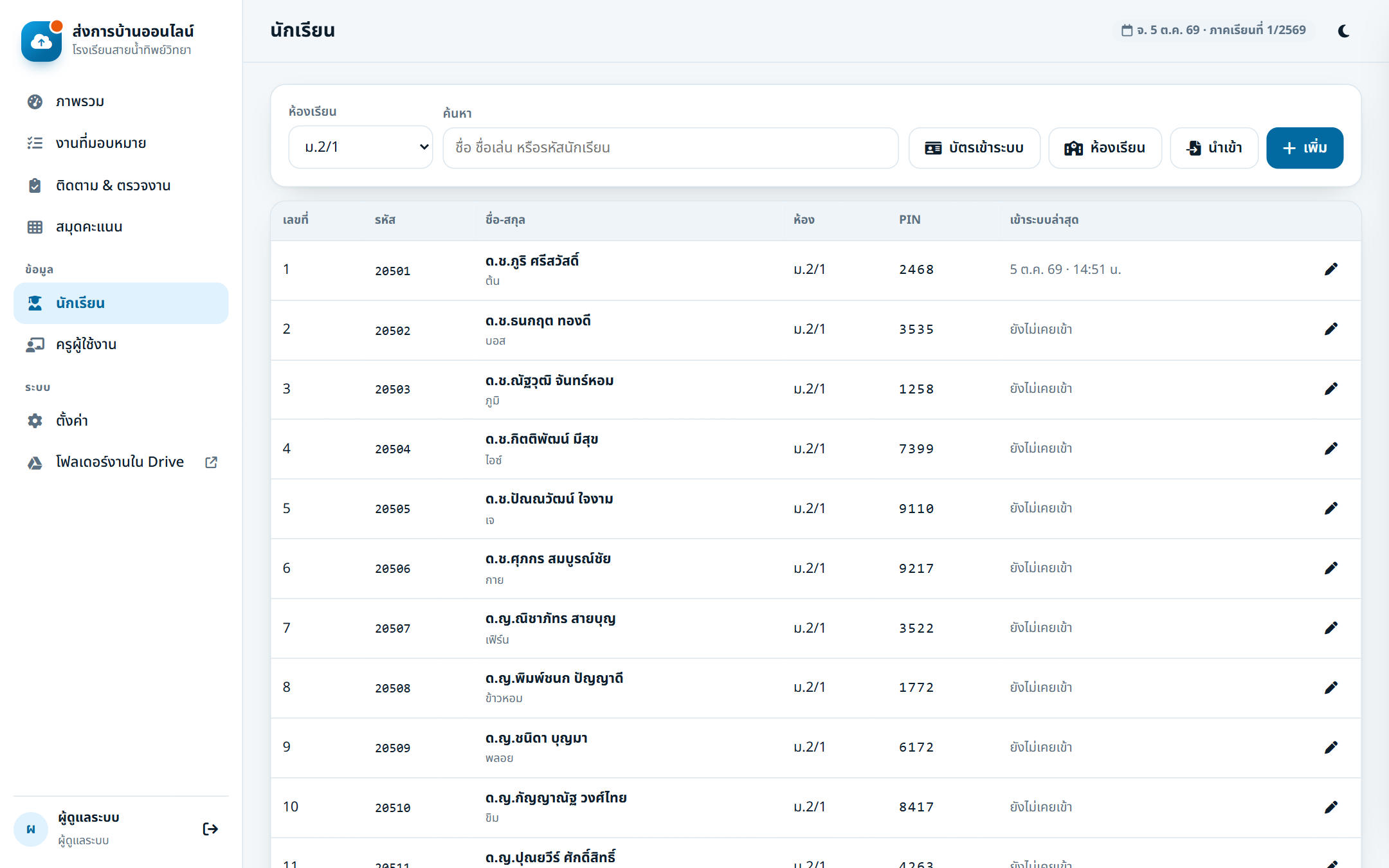Add a new student with เพิ่ม
Viewport: 1389px width, 868px height.
pos(1305,148)
